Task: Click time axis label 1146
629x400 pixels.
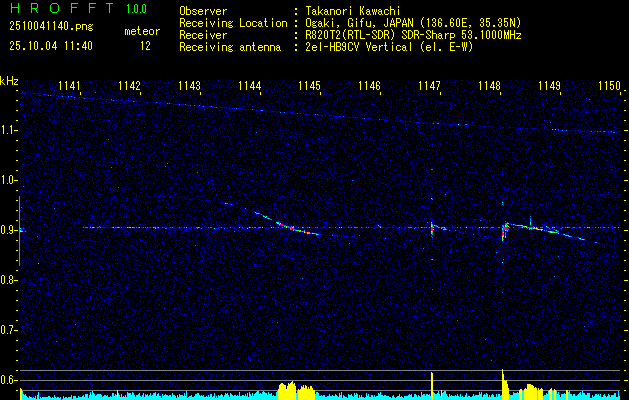Action: coord(369,85)
